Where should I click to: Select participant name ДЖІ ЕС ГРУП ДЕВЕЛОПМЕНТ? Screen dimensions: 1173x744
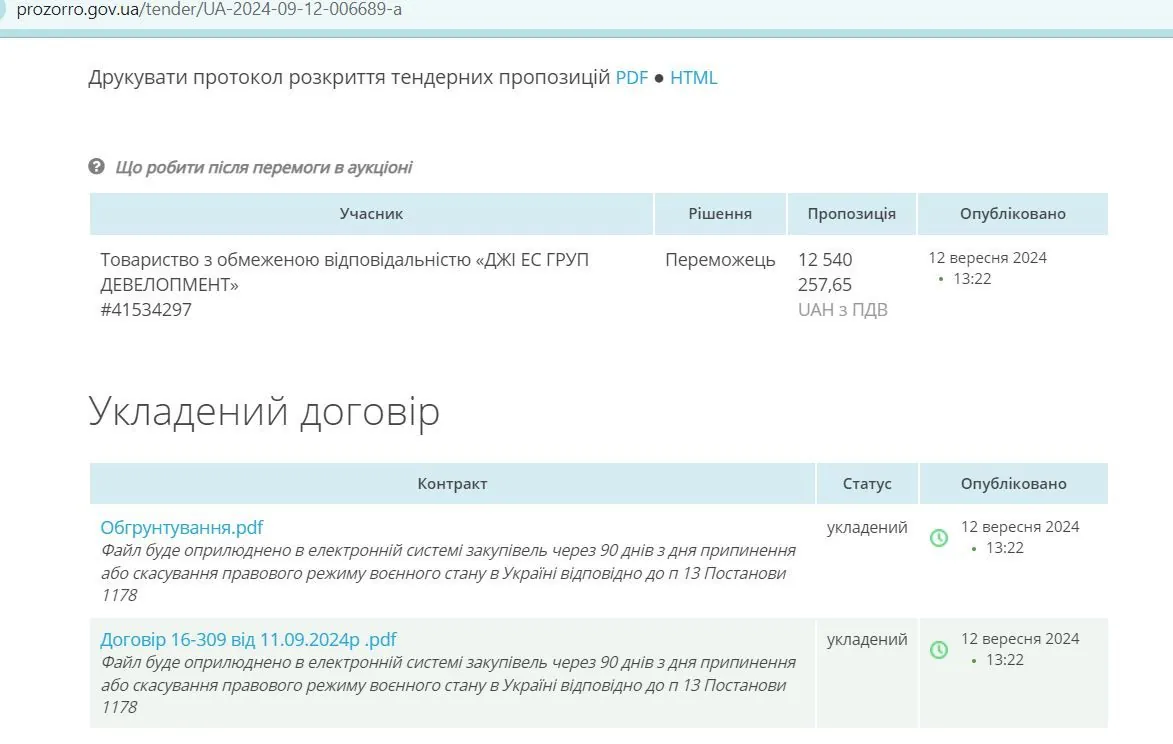click(x=345, y=272)
